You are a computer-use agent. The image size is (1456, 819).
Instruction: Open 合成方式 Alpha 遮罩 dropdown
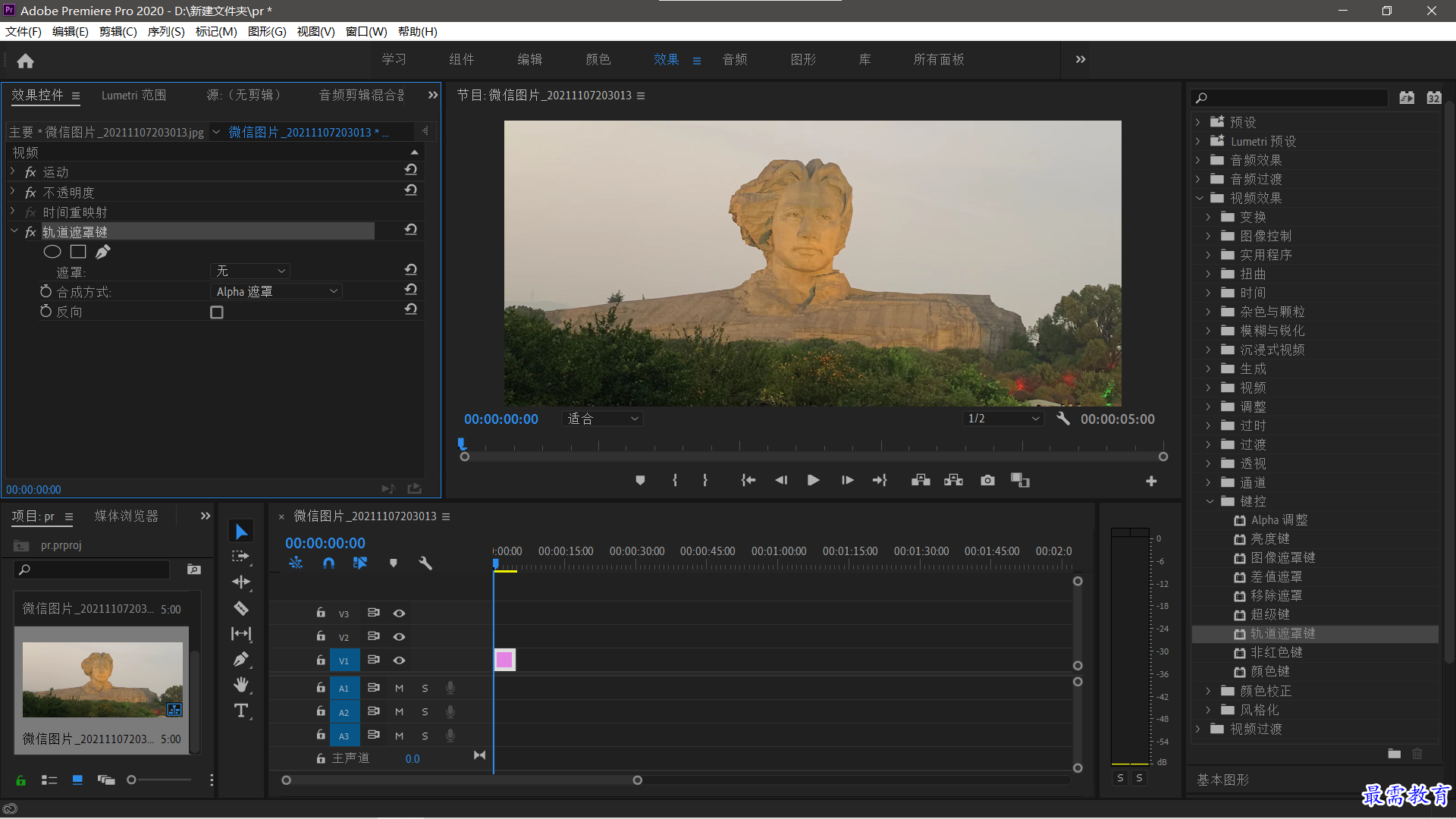(x=276, y=291)
